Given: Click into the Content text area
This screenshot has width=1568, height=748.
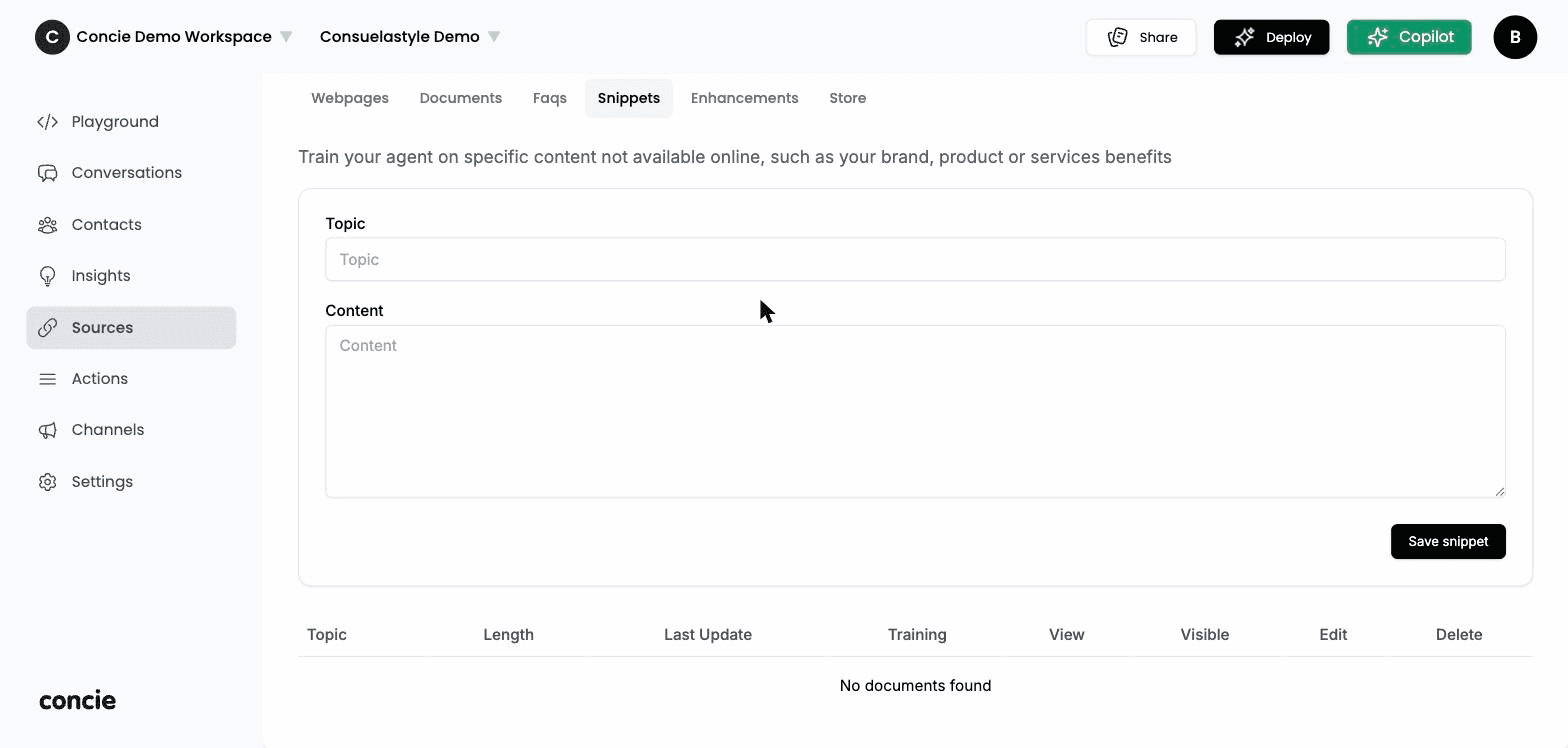Looking at the screenshot, I should click(915, 411).
